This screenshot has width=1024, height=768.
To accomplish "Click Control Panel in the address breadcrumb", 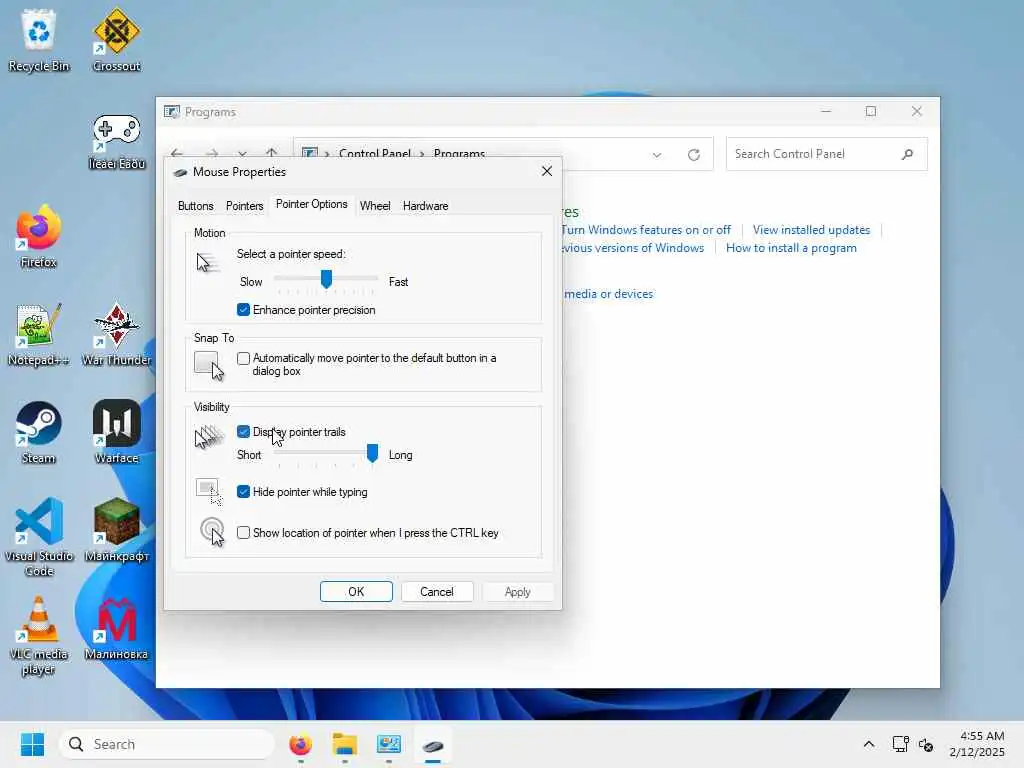I will [x=375, y=153].
